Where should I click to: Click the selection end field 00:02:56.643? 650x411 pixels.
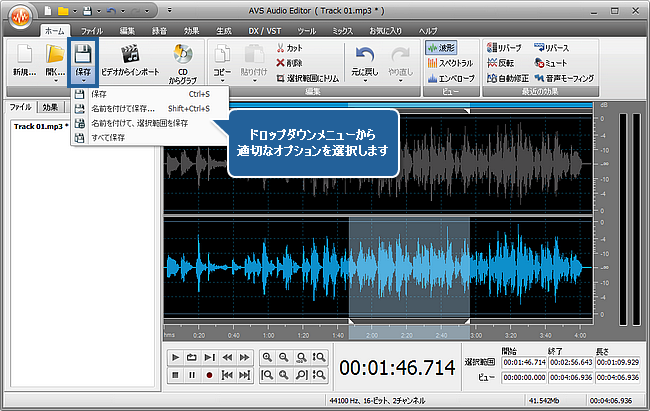(571, 362)
